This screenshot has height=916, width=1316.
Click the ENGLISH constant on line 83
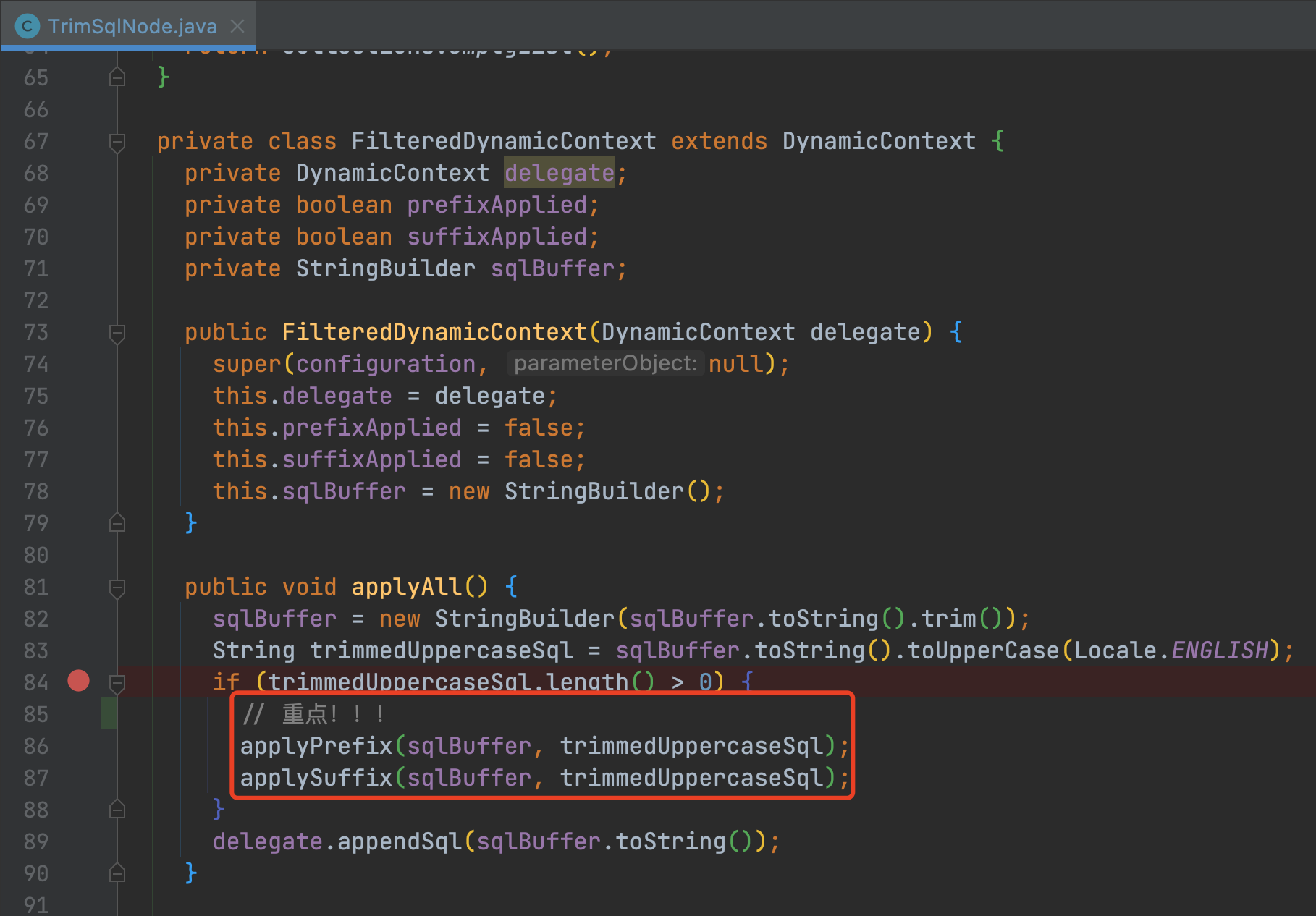tap(1220, 650)
